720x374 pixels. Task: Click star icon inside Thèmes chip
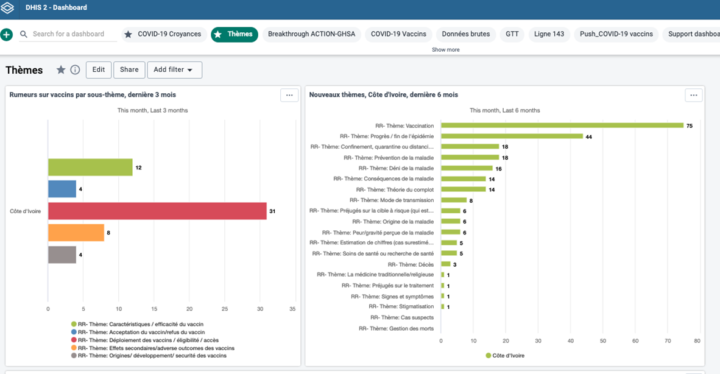218,34
